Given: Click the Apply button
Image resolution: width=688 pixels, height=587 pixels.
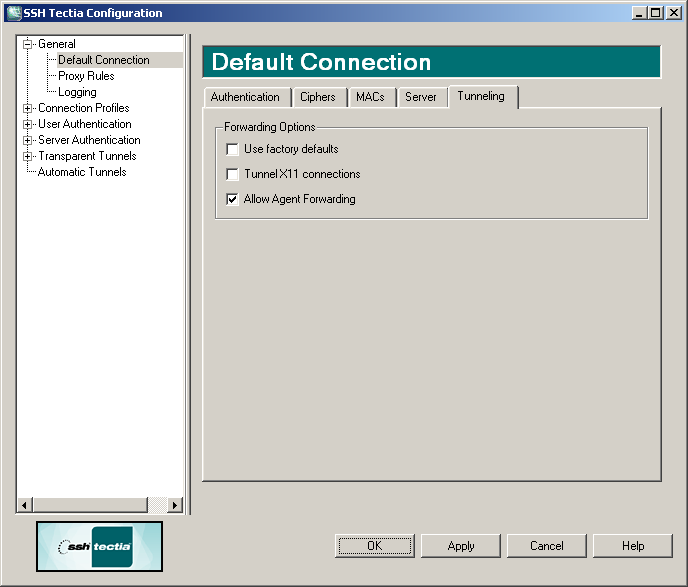Looking at the screenshot, I should pos(461,546).
